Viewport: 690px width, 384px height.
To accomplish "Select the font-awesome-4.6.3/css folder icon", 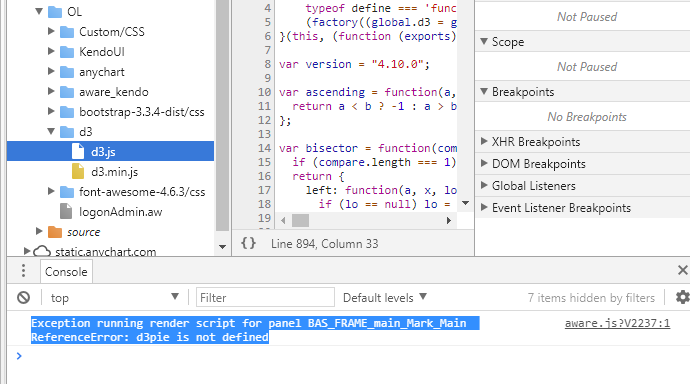I will coord(67,192).
